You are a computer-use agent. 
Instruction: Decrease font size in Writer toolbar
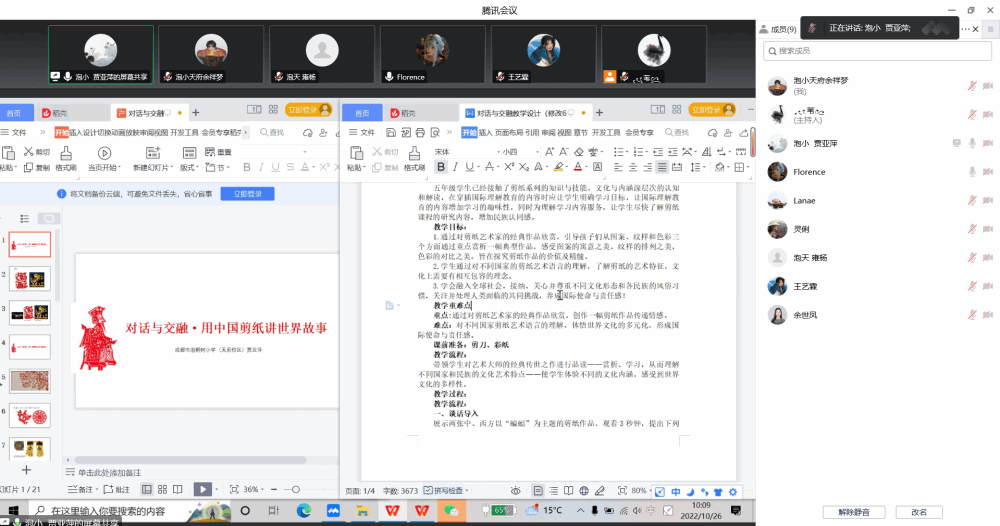click(564, 152)
